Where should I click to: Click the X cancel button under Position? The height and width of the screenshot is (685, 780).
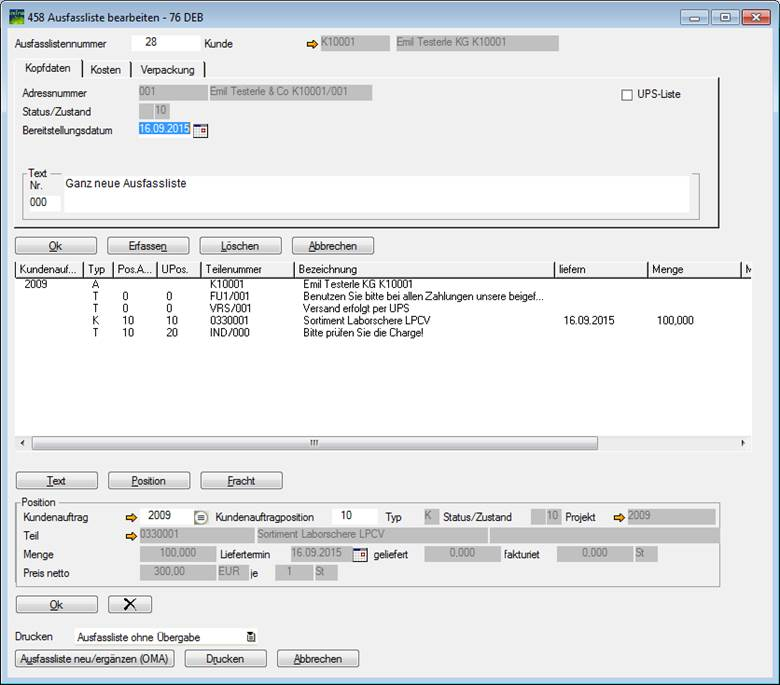(129, 604)
